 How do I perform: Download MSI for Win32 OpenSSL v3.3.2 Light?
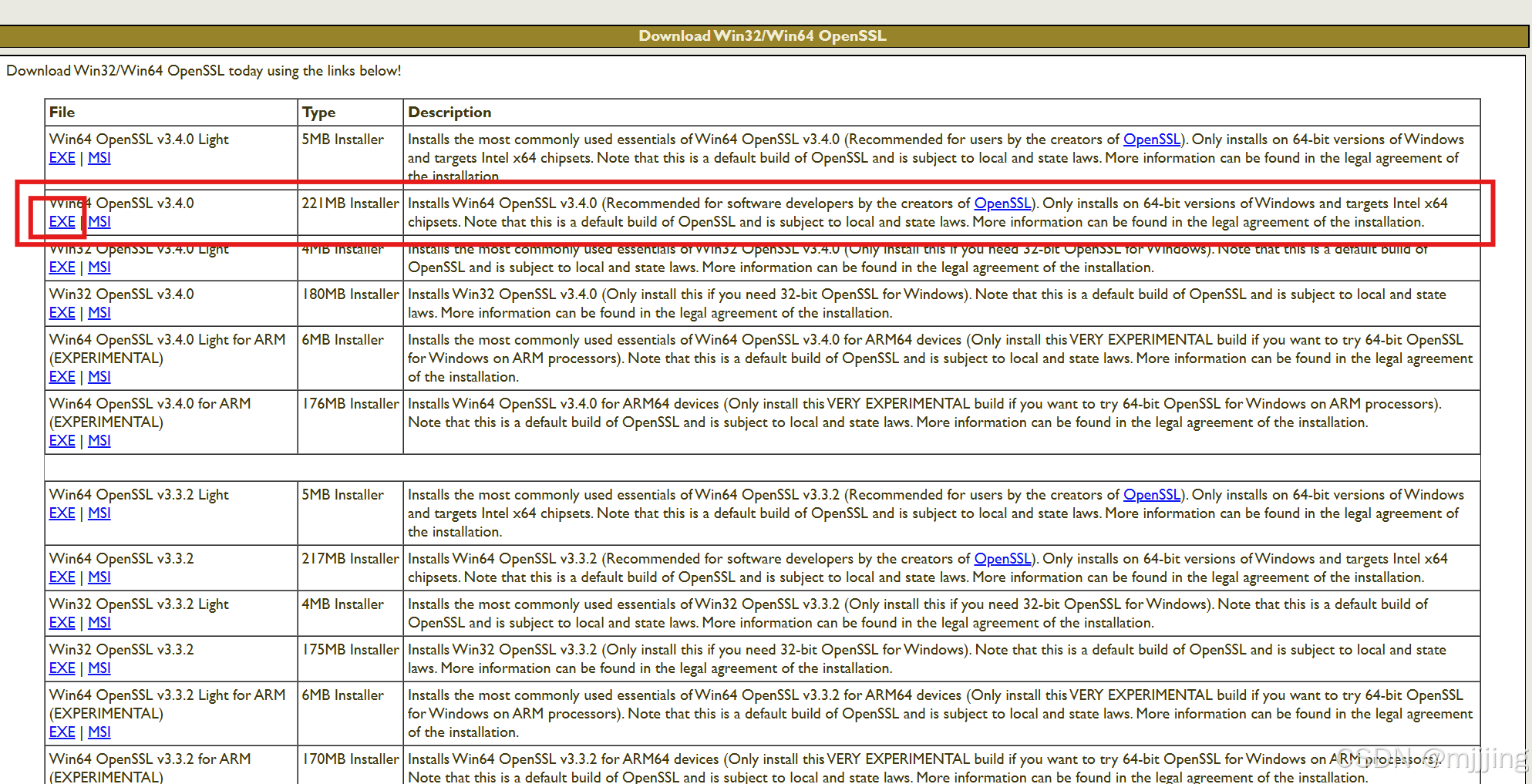[99, 623]
